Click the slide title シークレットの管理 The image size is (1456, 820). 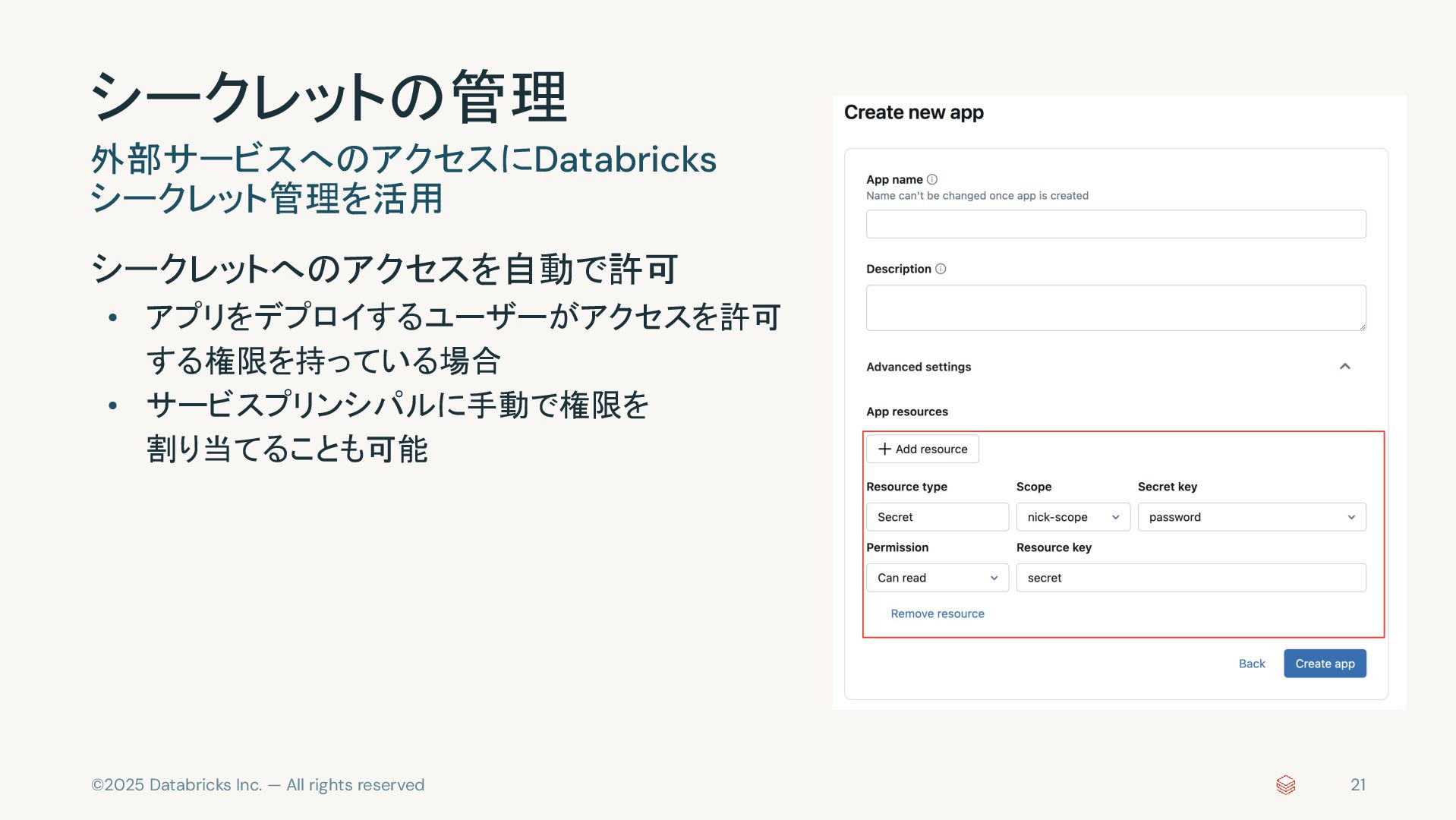(x=329, y=97)
